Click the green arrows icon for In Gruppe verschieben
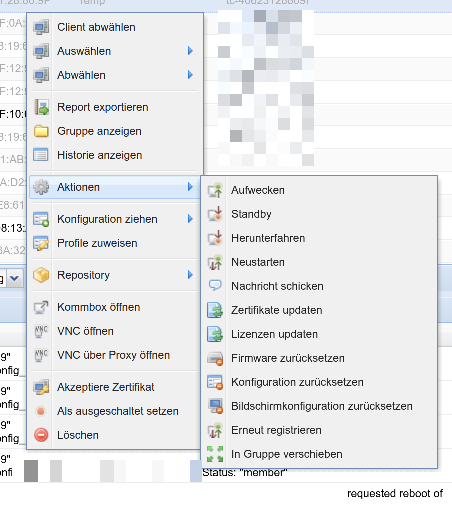452x506 pixels. coord(215,454)
